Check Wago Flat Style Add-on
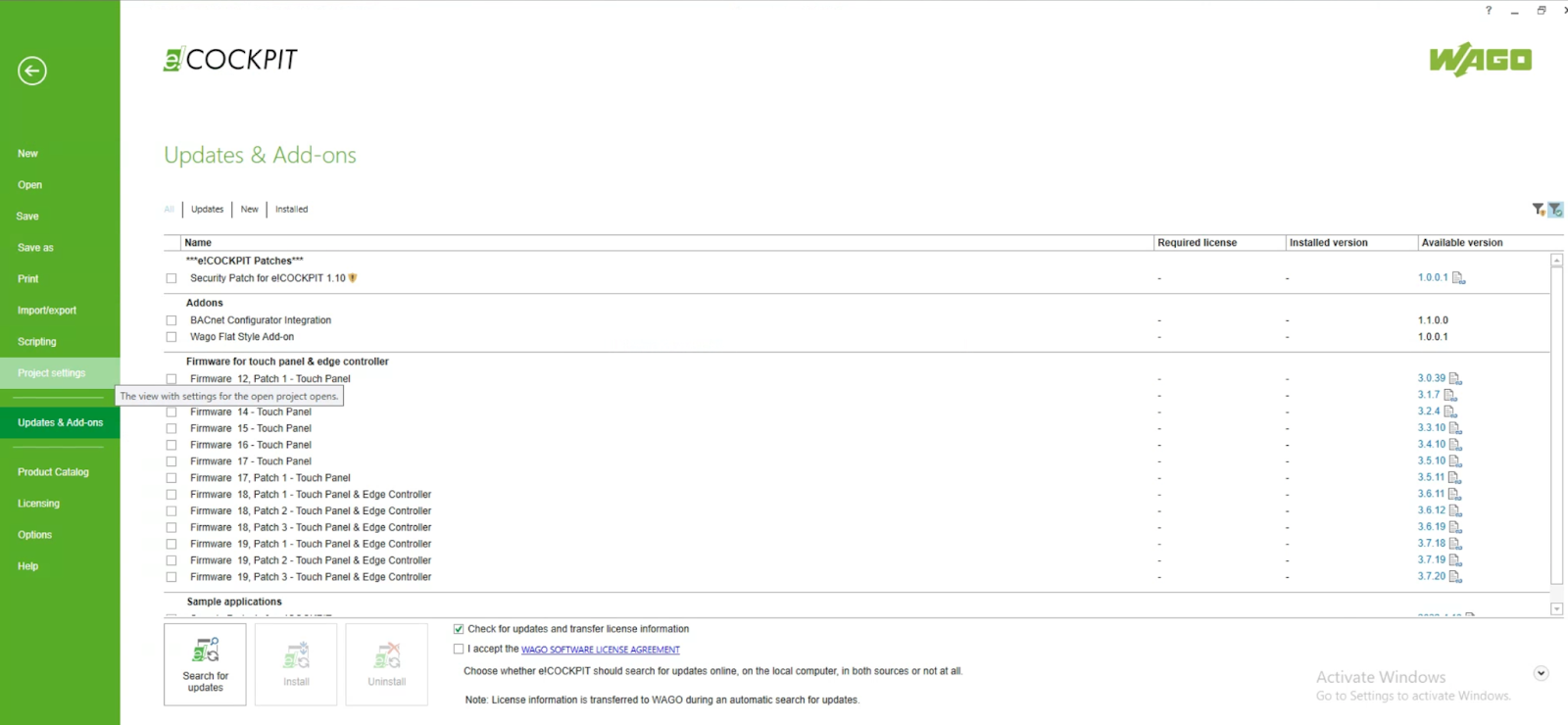 (171, 337)
